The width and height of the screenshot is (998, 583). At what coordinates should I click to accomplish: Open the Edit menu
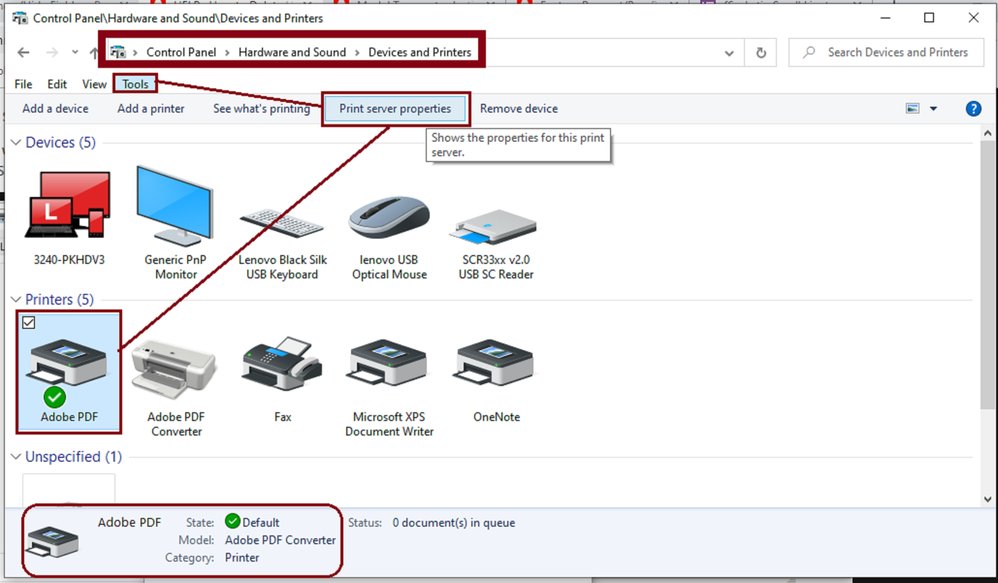(57, 84)
